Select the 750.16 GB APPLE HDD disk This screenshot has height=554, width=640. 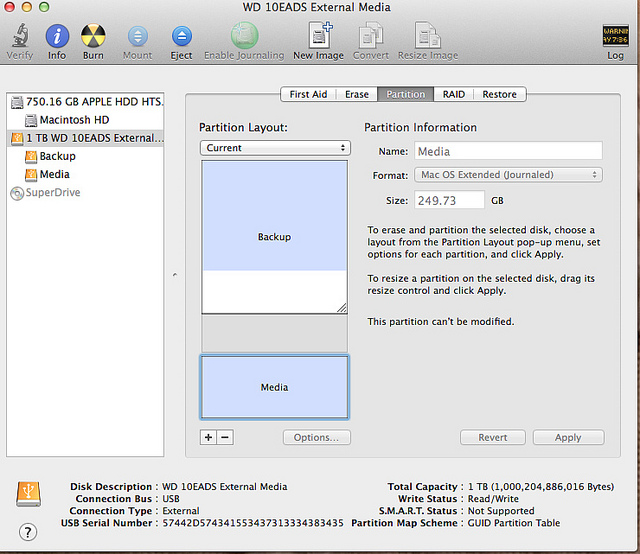coord(85,102)
